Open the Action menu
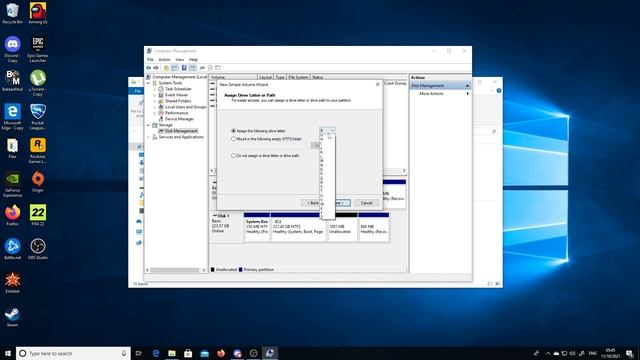 tap(164, 60)
